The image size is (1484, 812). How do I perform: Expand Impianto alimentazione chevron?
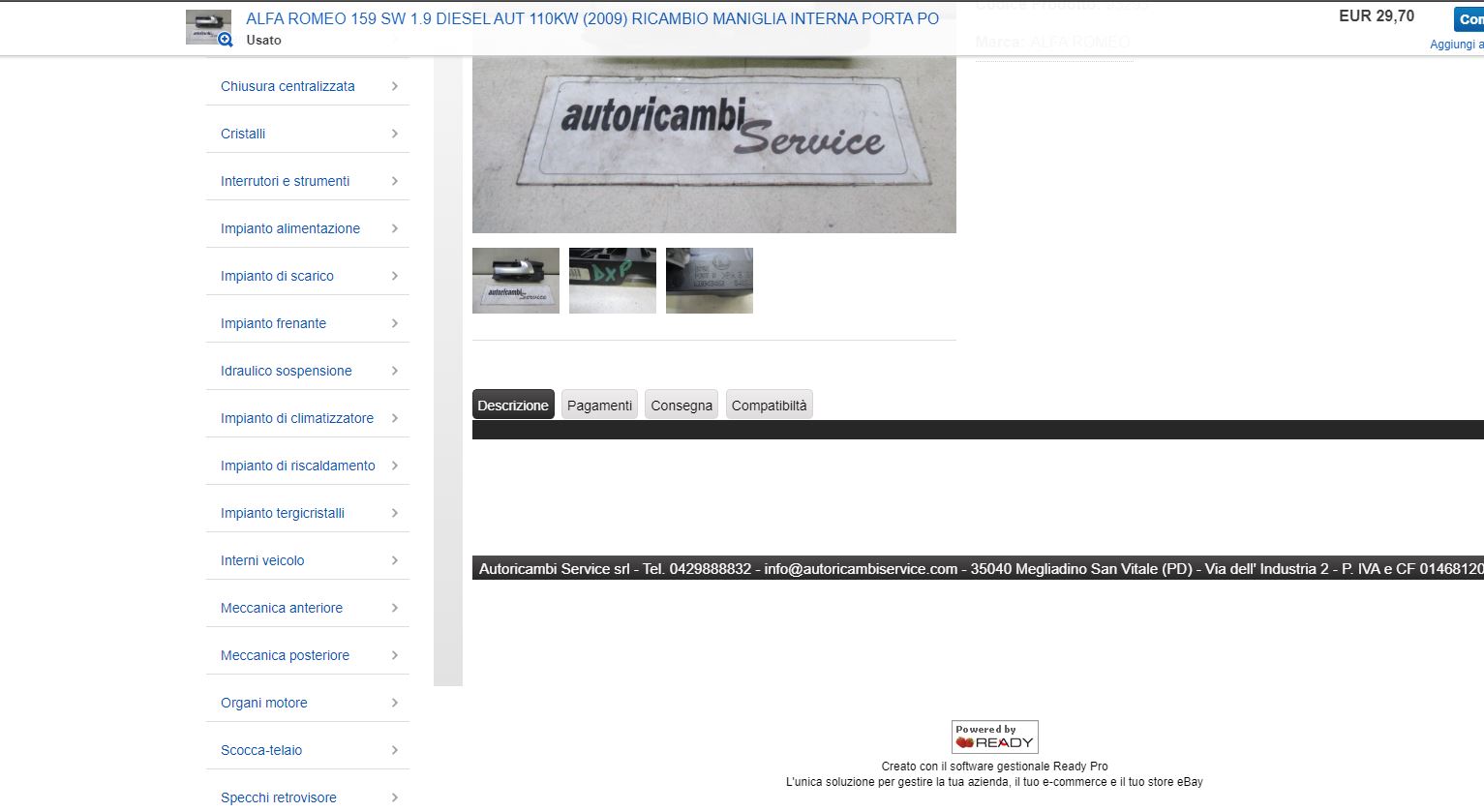tap(395, 228)
